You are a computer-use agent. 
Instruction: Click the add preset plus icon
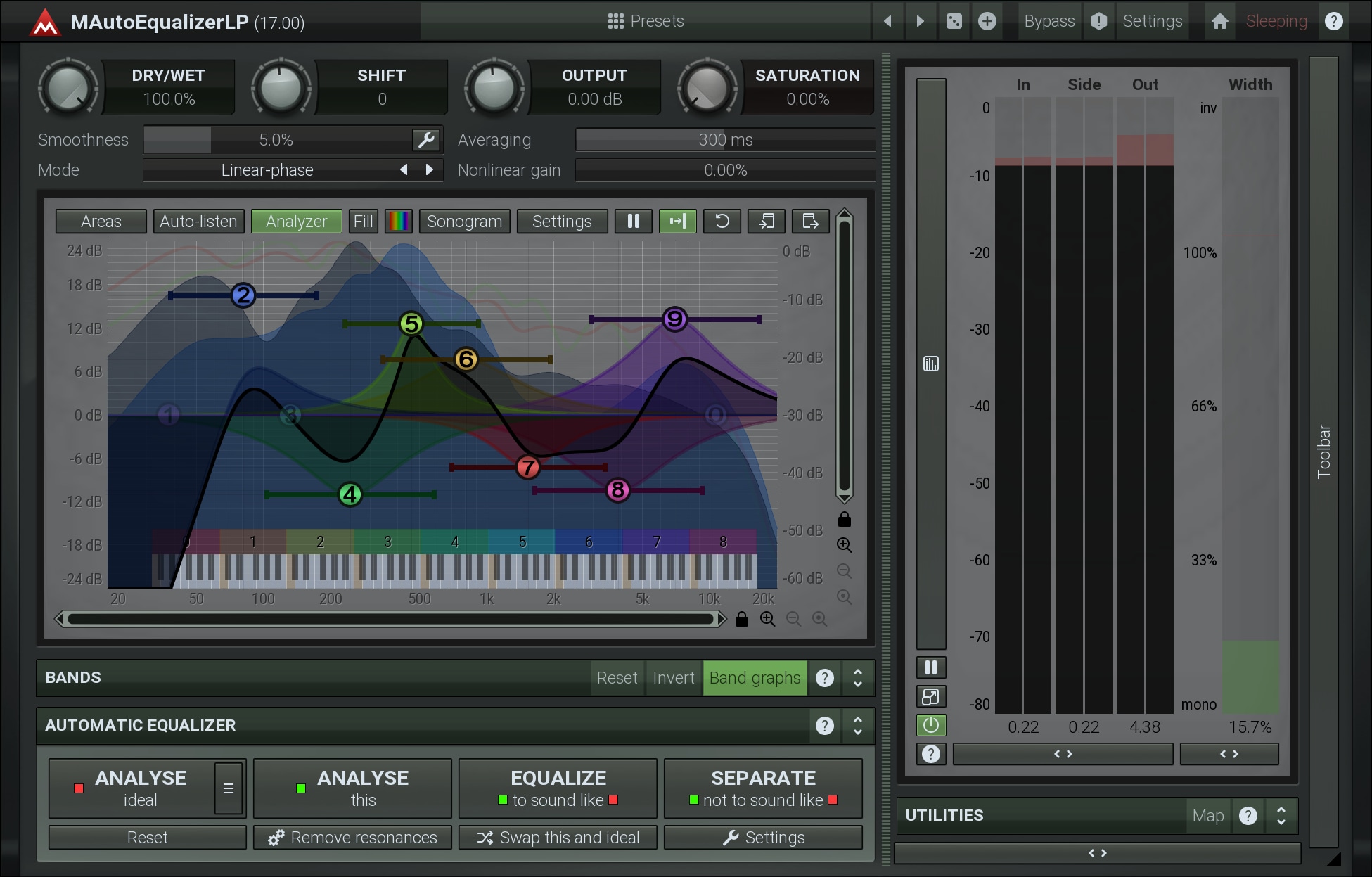coord(987,21)
